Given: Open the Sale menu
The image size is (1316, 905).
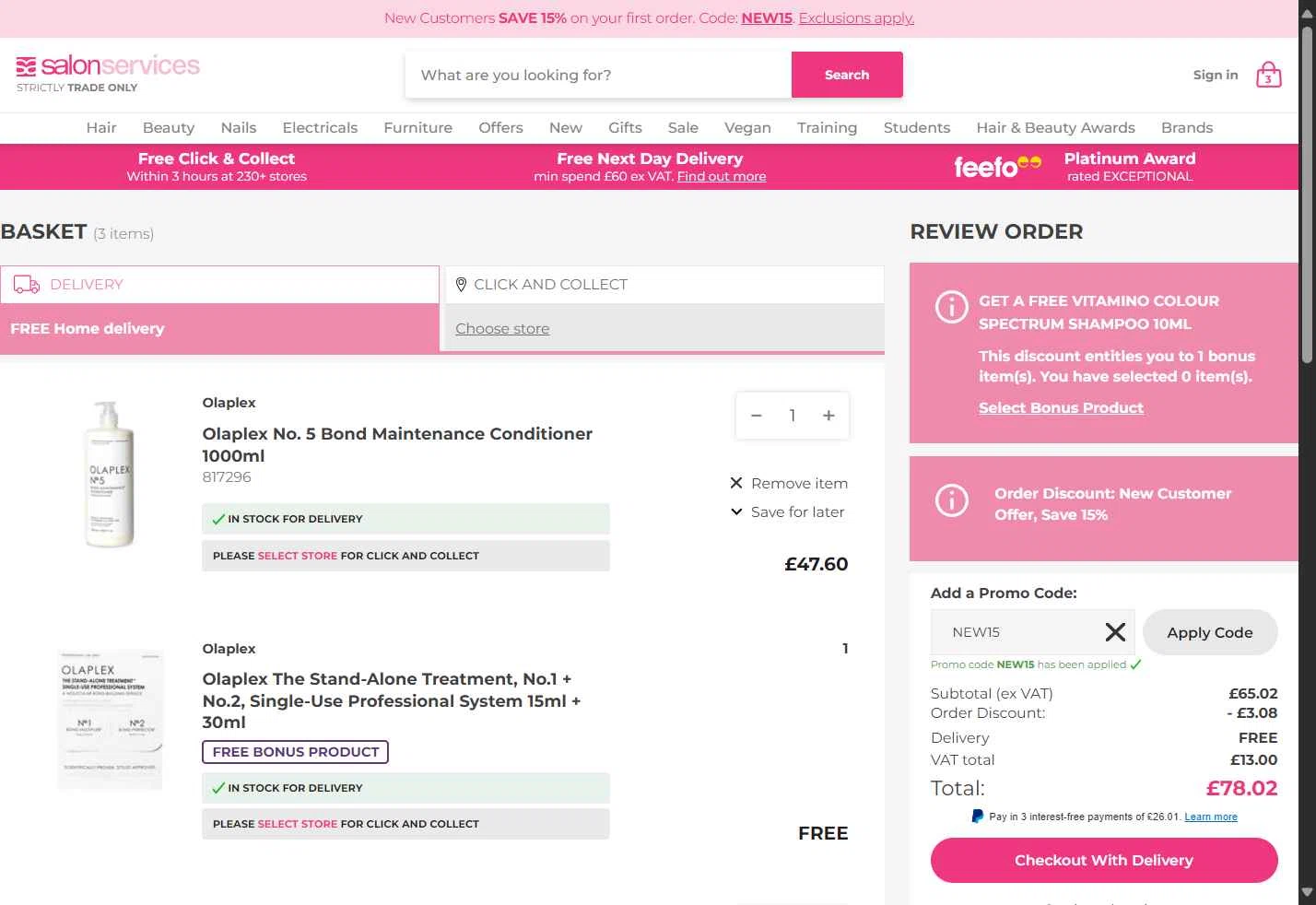Looking at the screenshot, I should [683, 128].
